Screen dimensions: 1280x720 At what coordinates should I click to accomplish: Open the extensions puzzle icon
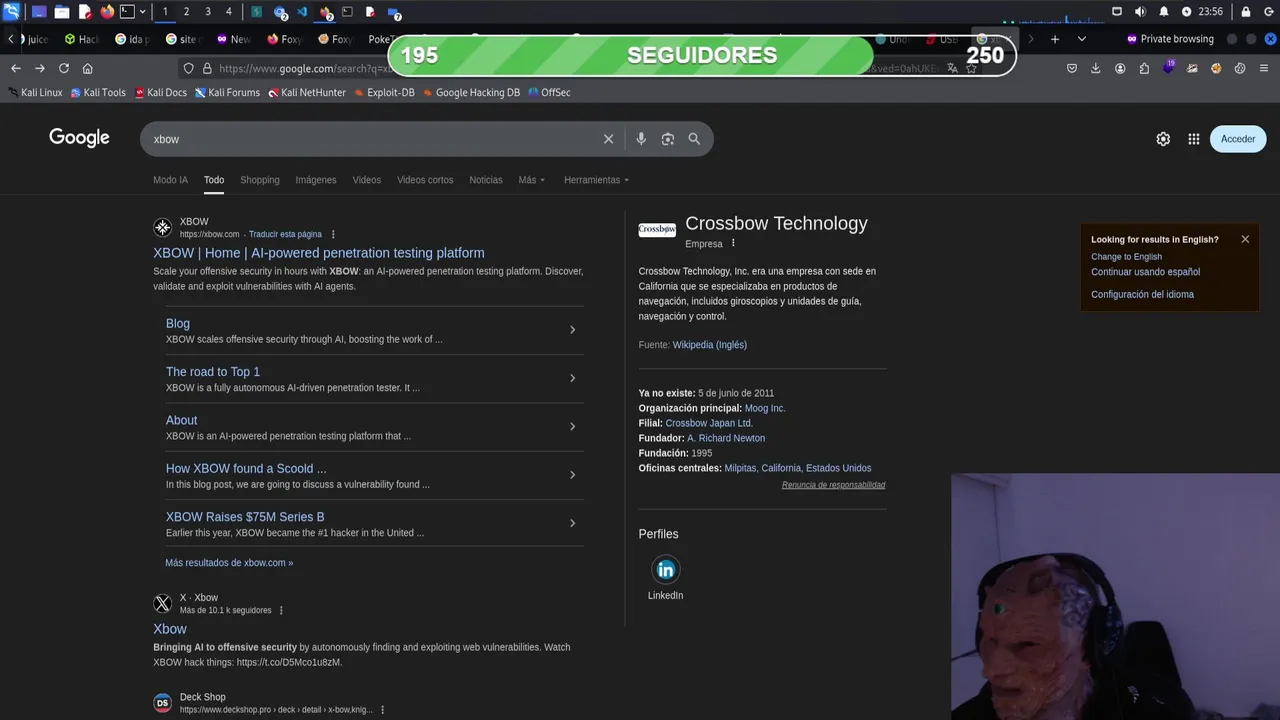[x=1144, y=68]
